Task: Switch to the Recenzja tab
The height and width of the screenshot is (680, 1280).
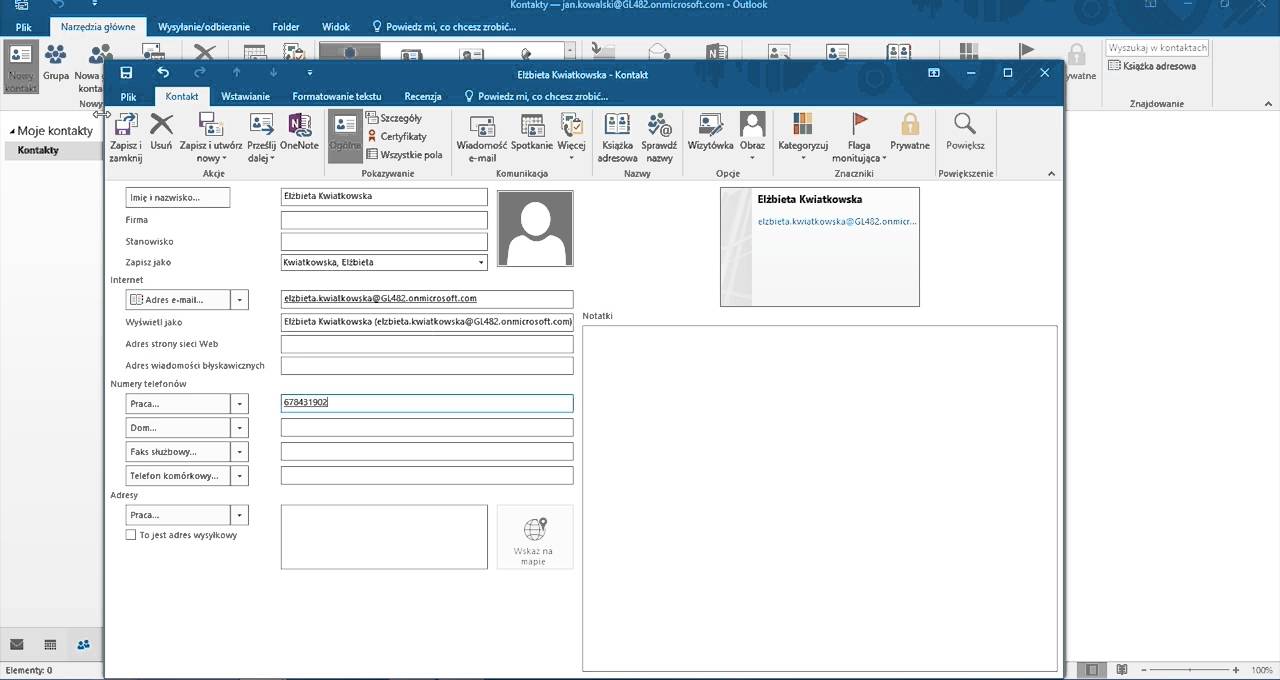Action: point(423,97)
